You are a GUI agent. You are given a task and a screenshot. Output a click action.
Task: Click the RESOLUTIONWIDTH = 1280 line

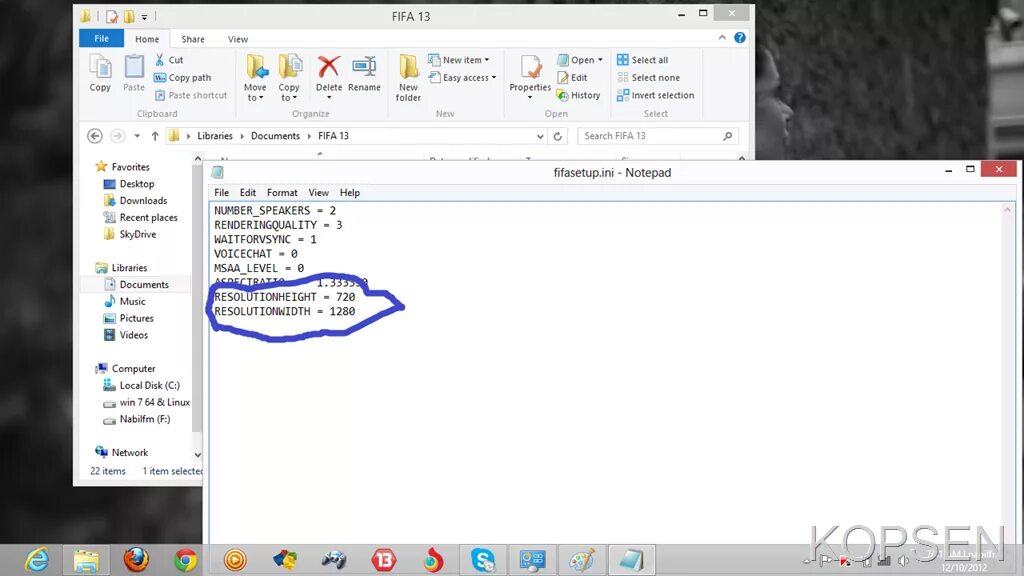[x=285, y=312]
